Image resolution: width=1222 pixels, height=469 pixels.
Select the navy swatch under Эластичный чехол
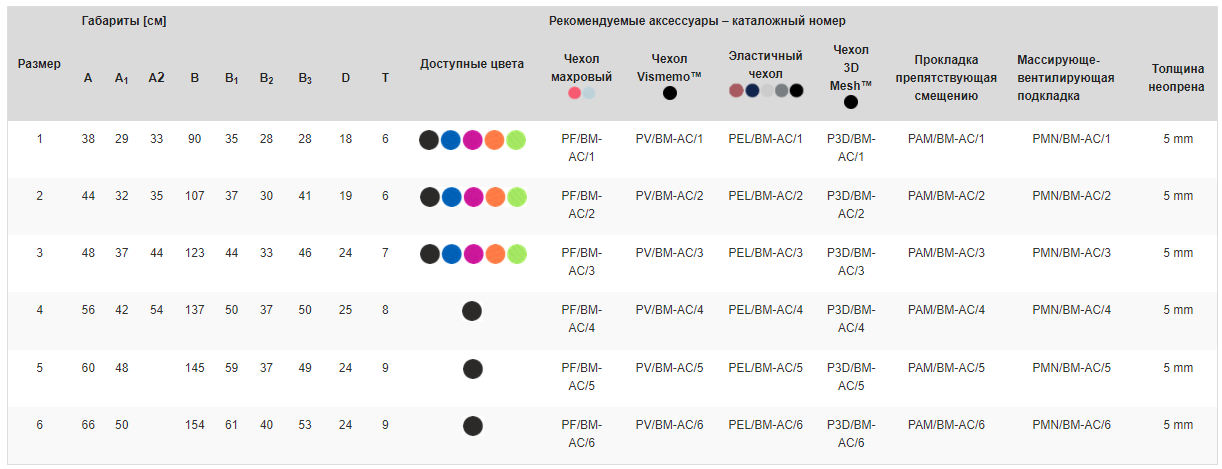coord(752,90)
